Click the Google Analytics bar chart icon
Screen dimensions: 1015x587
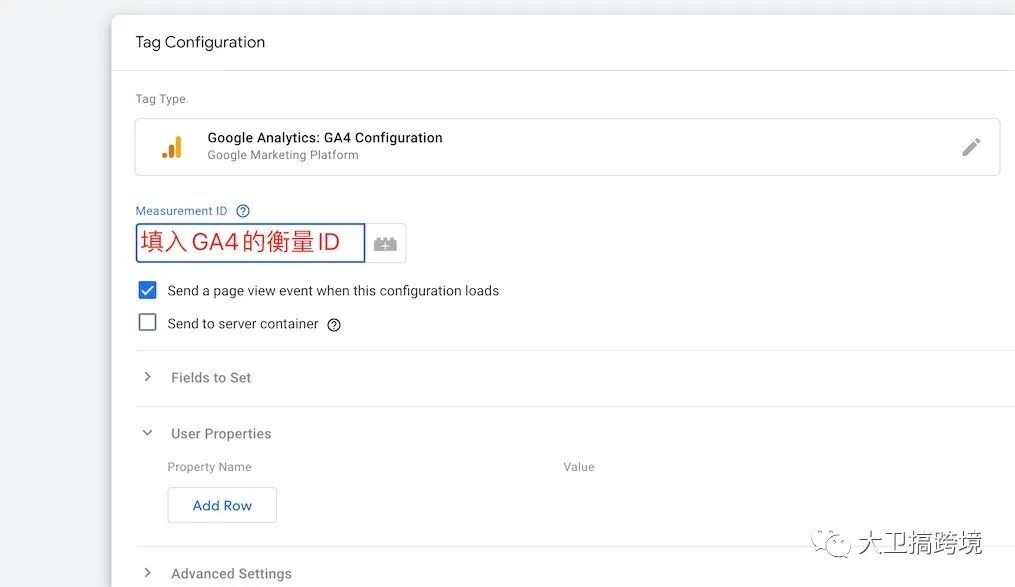[x=172, y=148]
